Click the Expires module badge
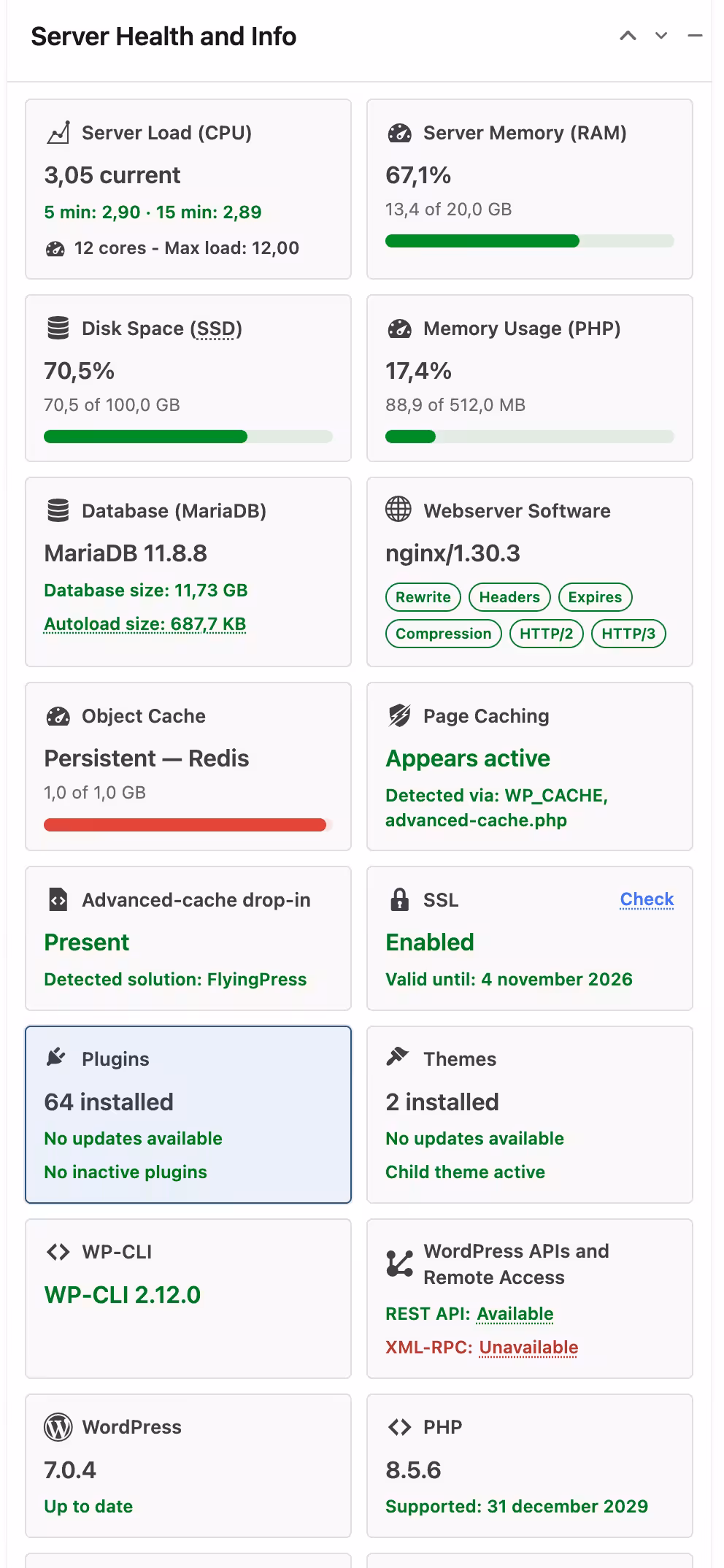 click(x=596, y=597)
